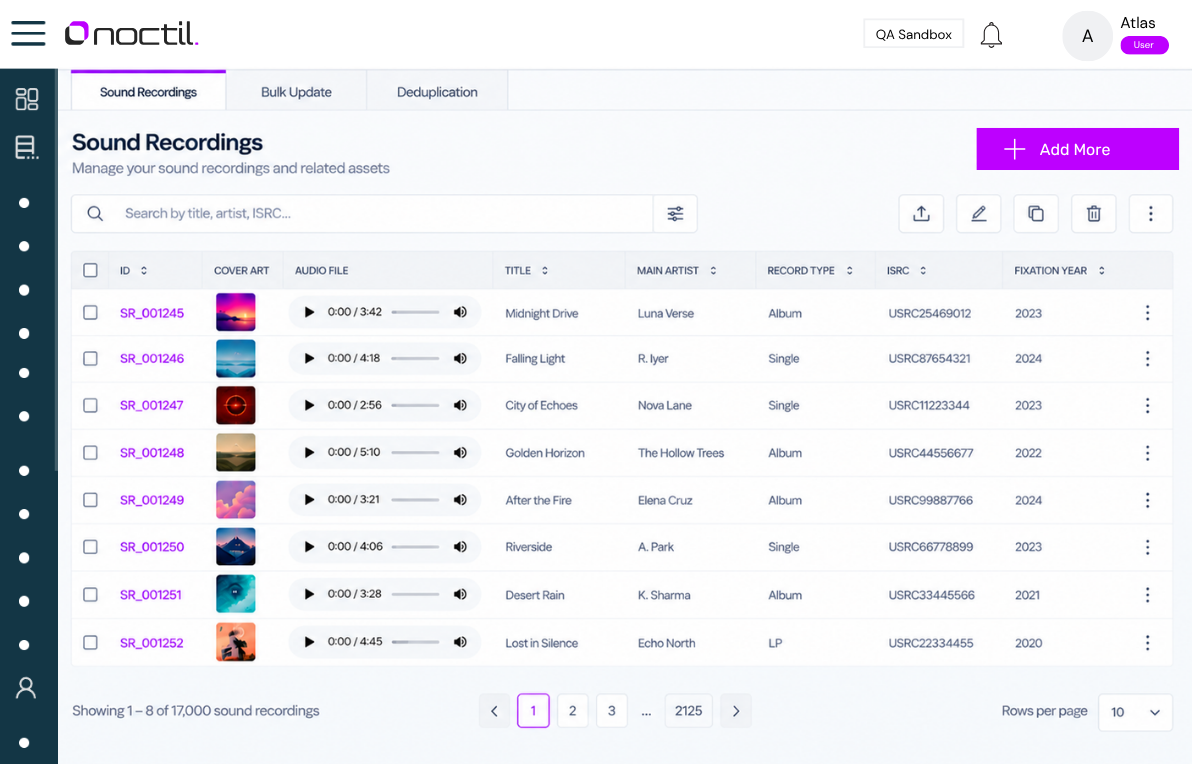
Task: Open row actions menu for SR_001245
Action: pyautogui.click(x=1147, y=312)
